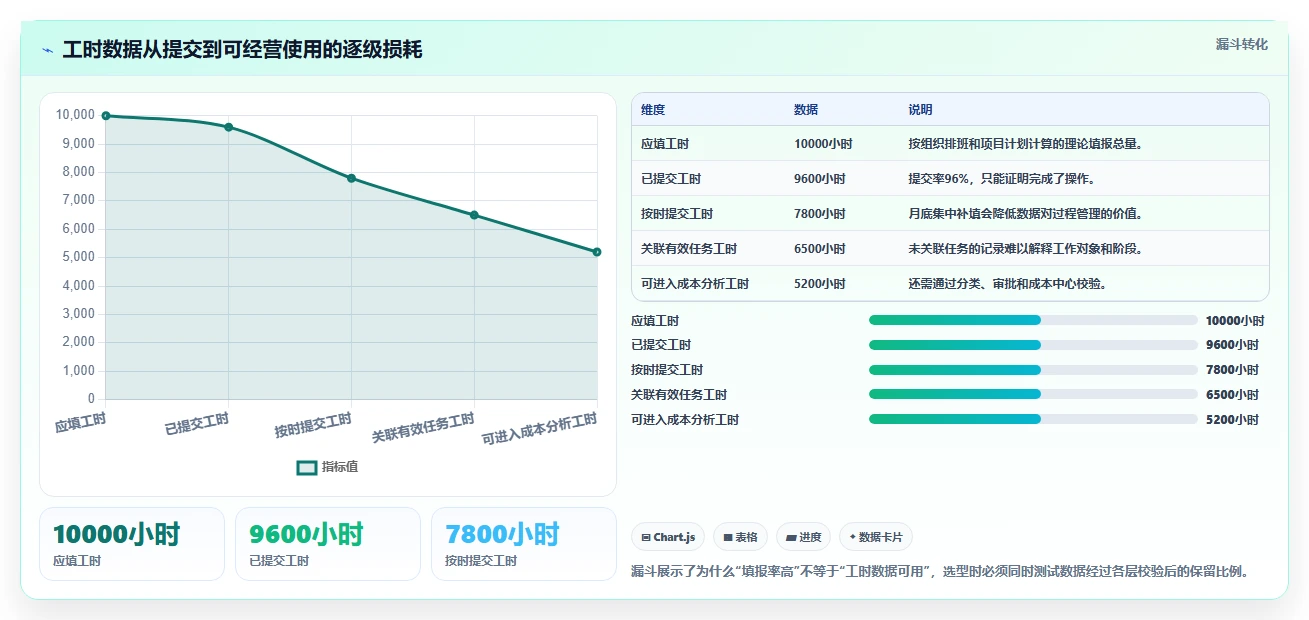This screenshot has height=620, width=1309.
Task: Click the 关联有效任务工时 table row label
Action: tap(689, 249)
